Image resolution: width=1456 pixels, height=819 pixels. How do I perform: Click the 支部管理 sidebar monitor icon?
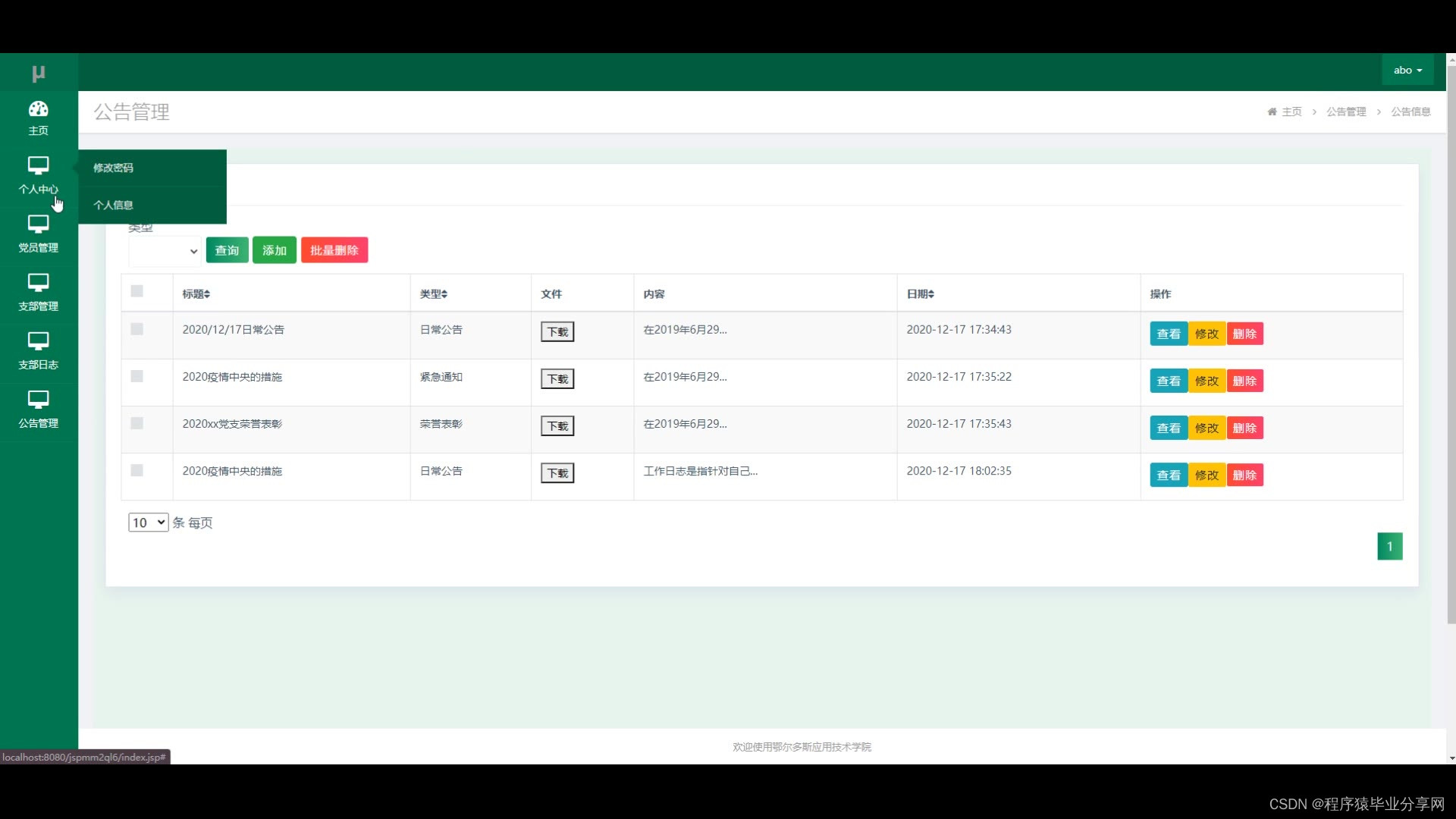click(38, 282)
